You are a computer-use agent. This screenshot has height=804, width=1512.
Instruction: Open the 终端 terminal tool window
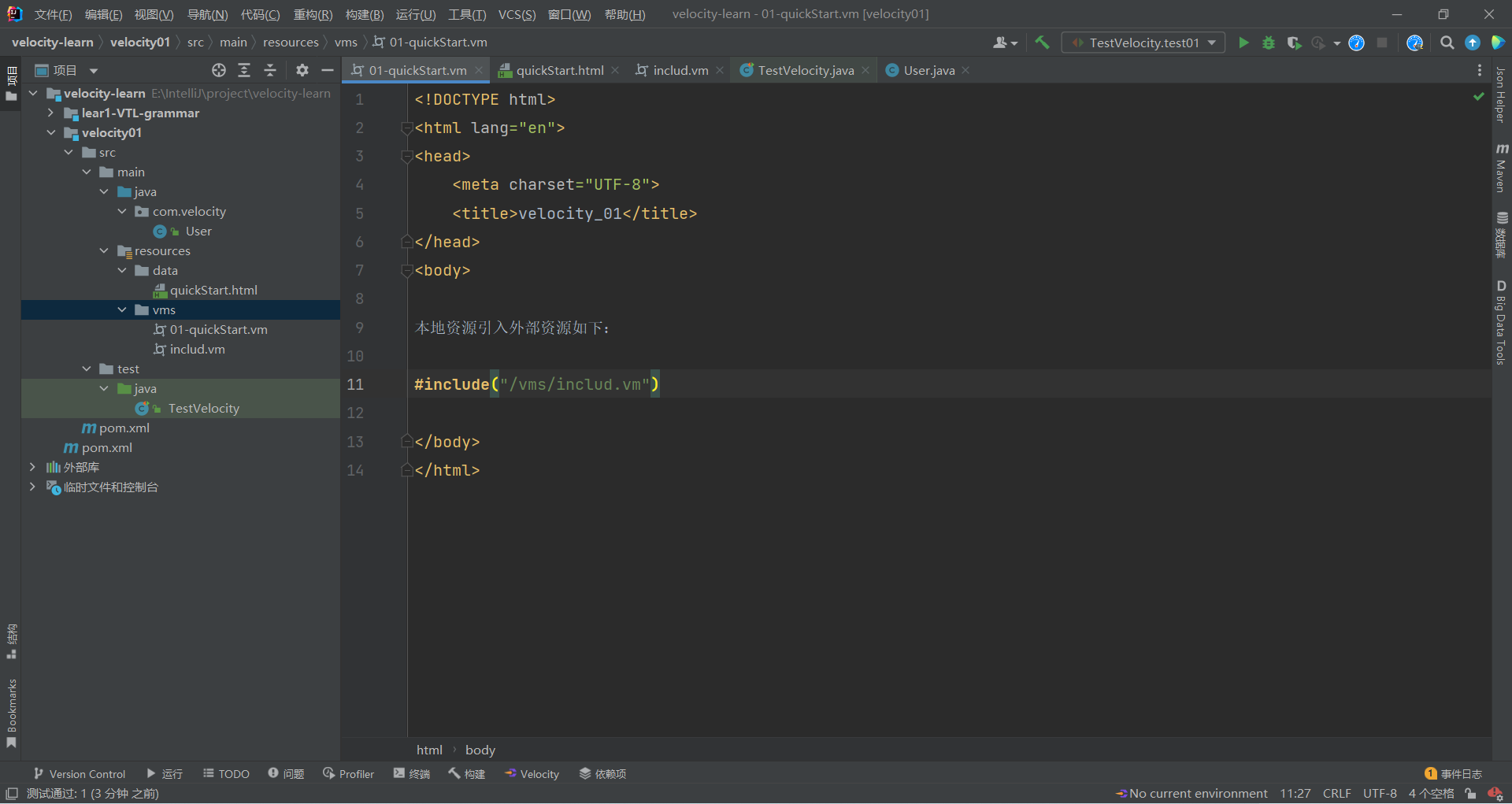point(412,774)
